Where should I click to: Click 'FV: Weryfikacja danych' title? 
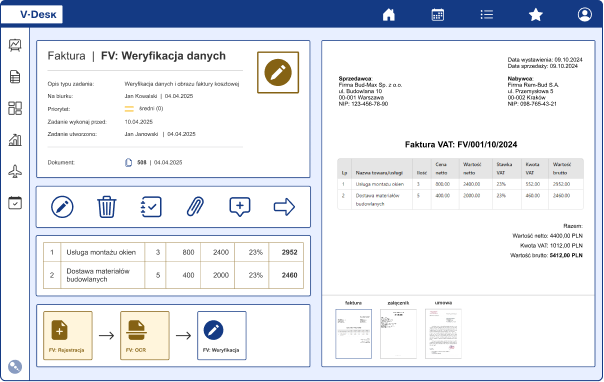163,56
